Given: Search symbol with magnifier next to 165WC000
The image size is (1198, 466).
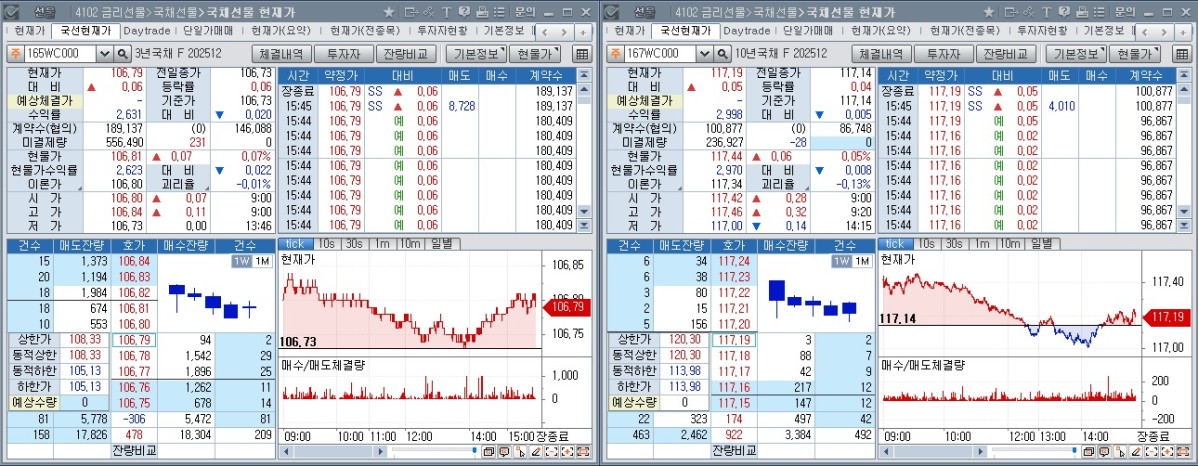Looking at the screenshot, I should tap(122, 54).
